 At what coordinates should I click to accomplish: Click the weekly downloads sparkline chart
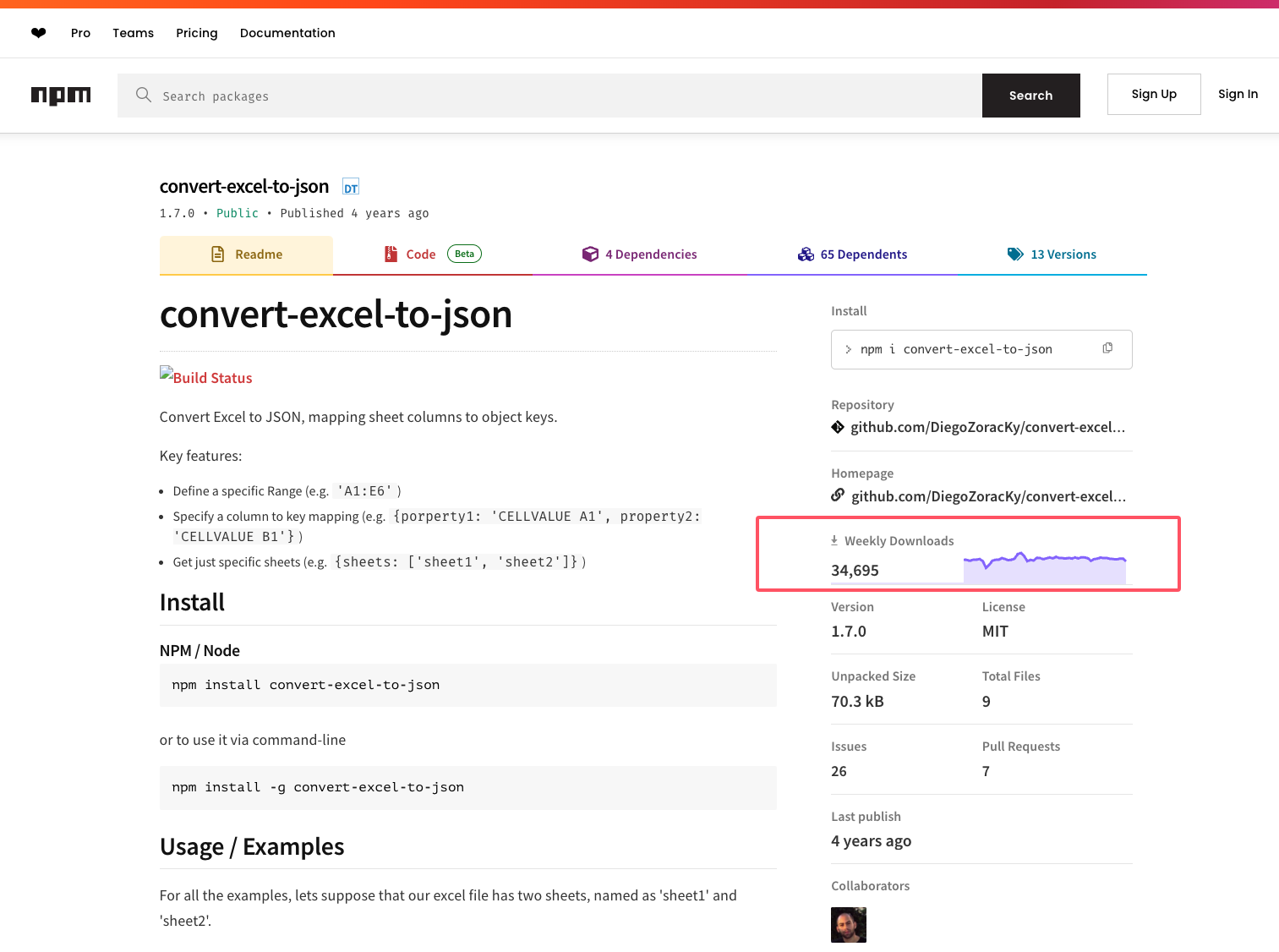(x=1044, y=562)
